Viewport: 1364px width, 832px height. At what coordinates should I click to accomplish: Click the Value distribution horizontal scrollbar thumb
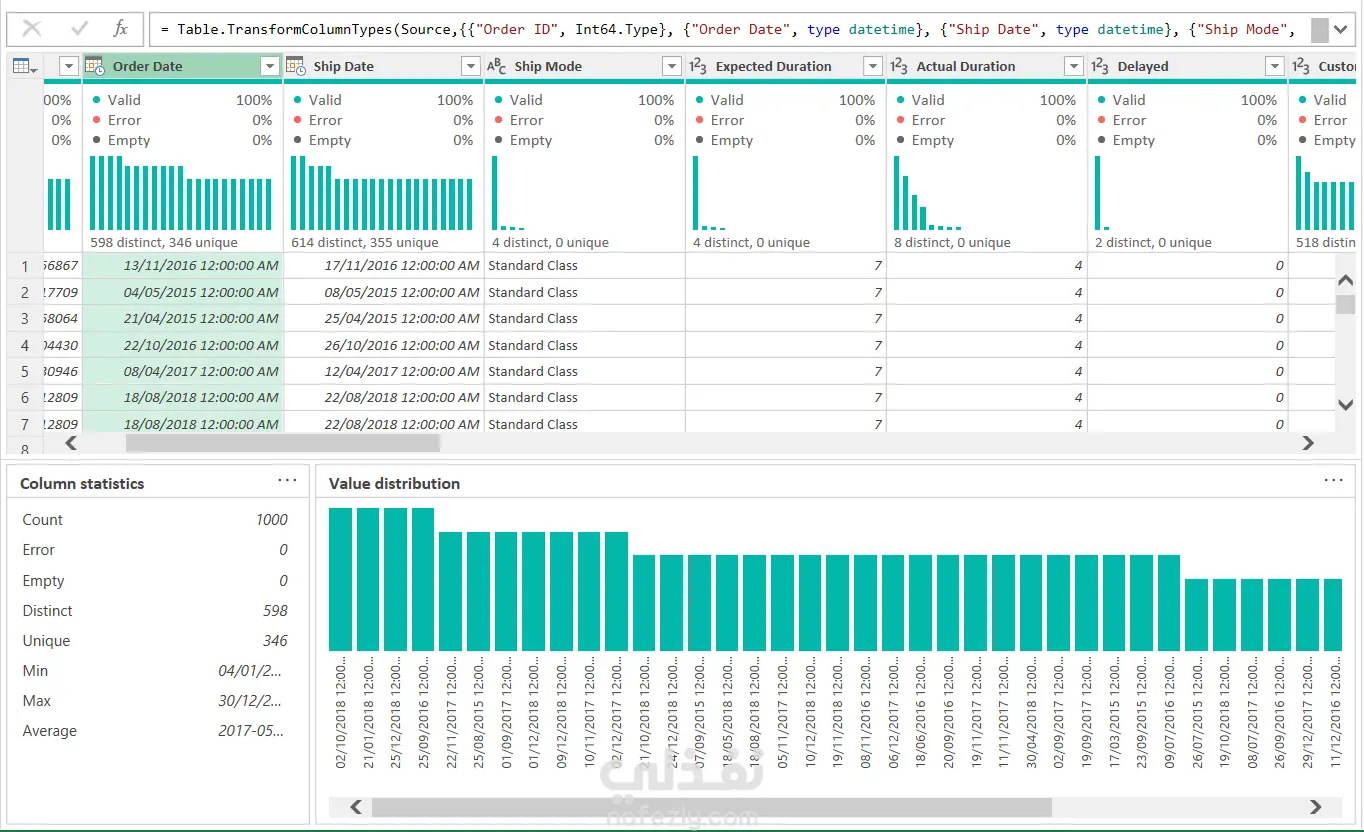(711, 807)
